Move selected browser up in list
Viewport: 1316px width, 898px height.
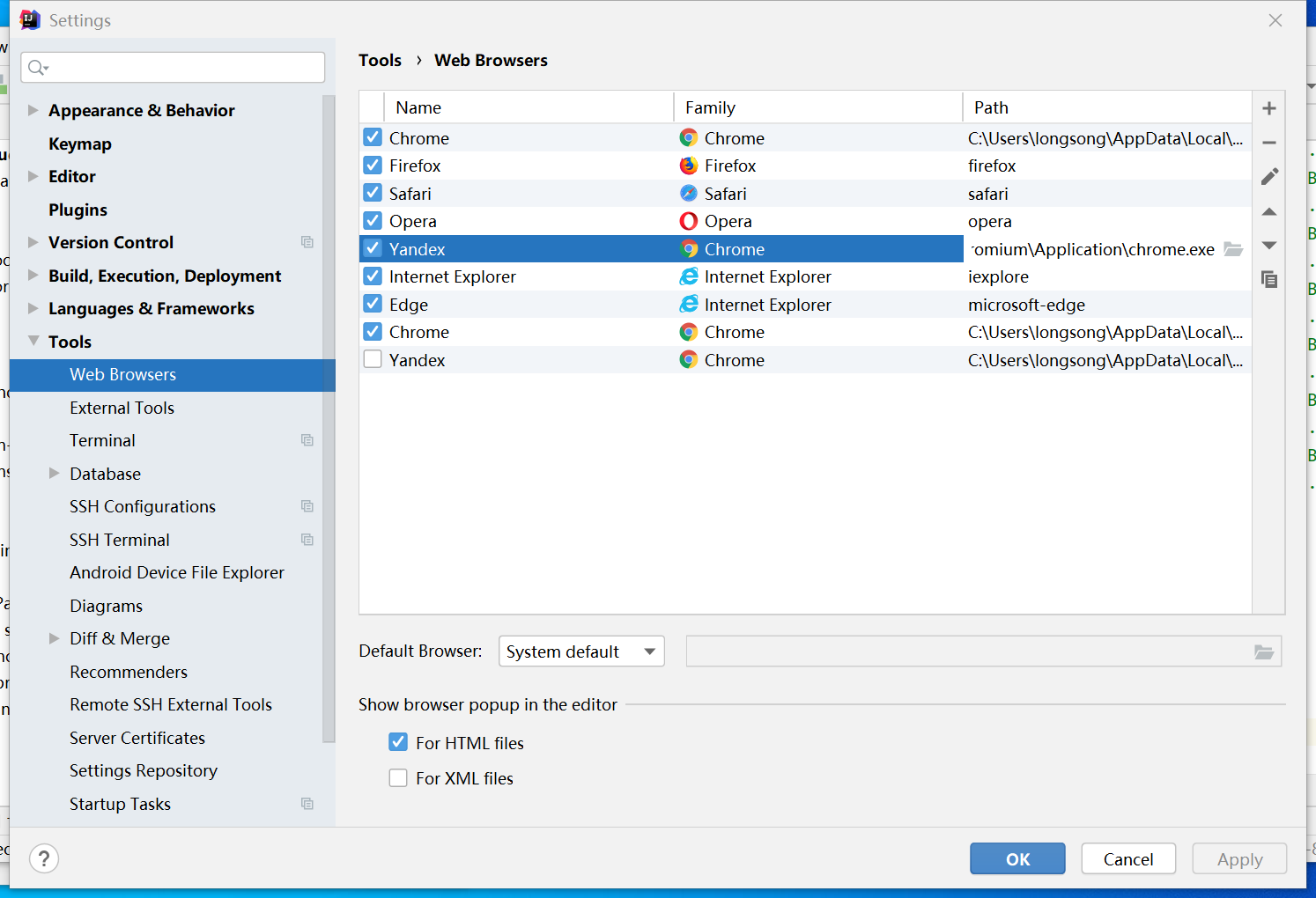coord(1269,211)
